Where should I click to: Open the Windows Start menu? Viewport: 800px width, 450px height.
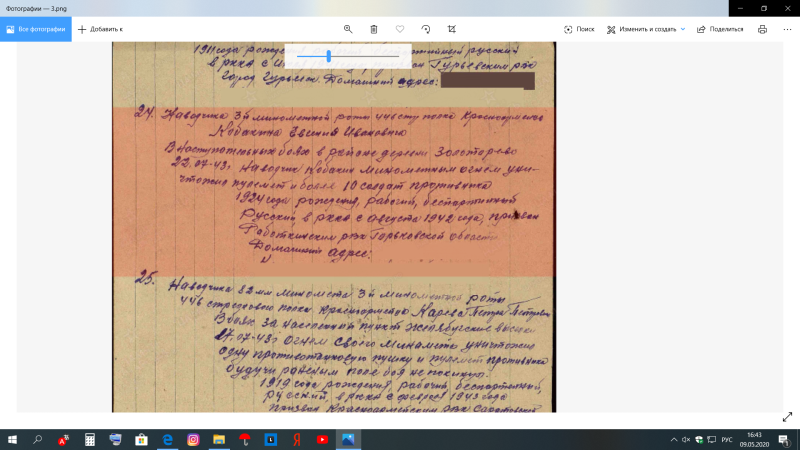(x=12, y=439)
